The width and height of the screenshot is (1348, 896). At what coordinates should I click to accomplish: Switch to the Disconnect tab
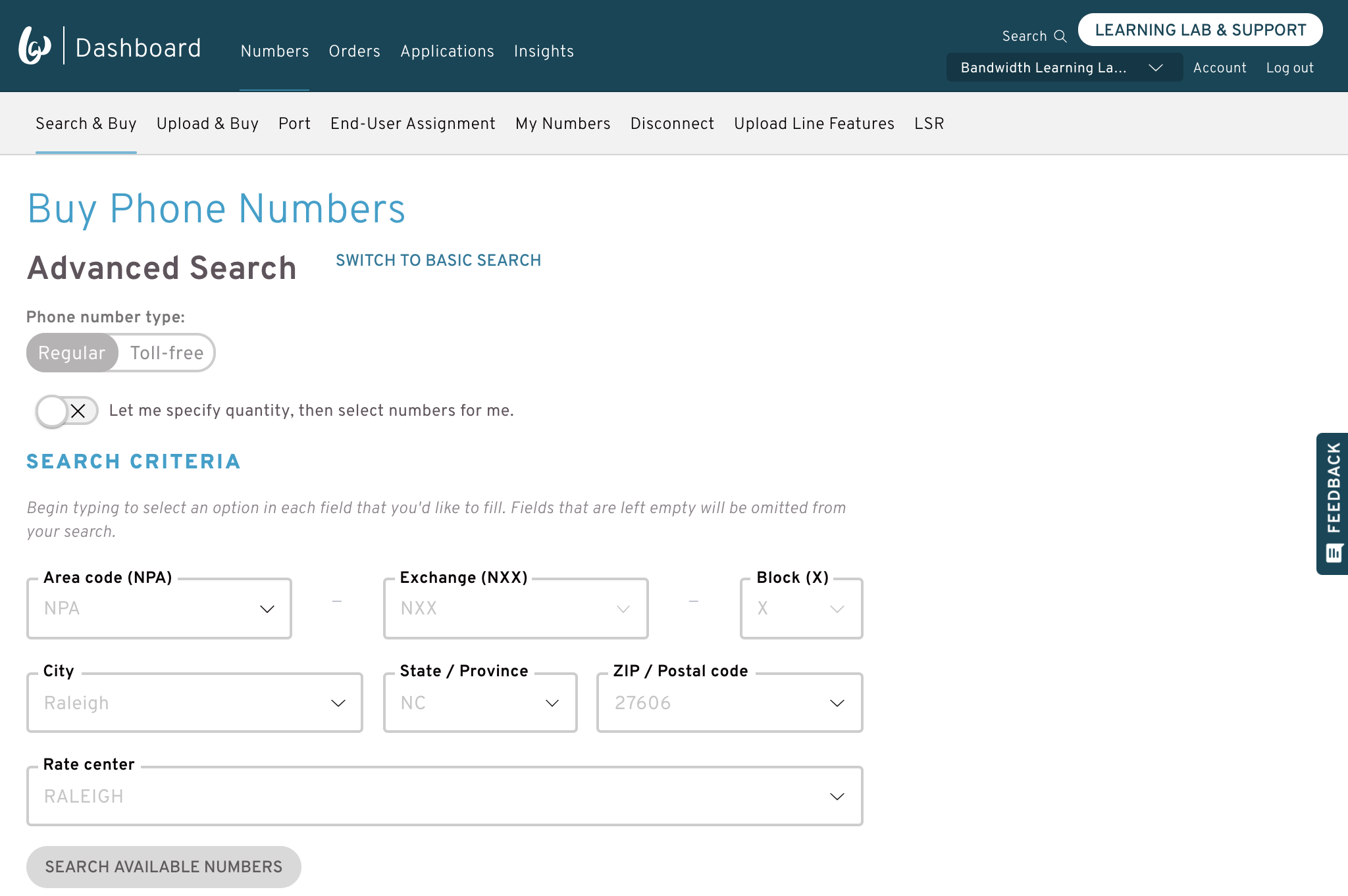tap(672, 124)
